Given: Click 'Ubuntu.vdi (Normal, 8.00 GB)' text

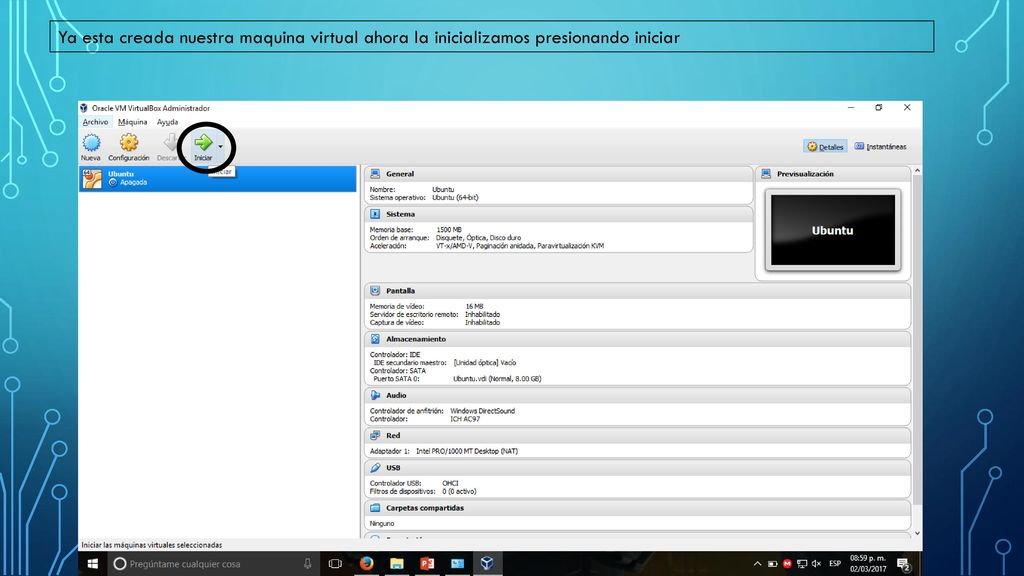Looking at the screenshot, I should 497,379.
